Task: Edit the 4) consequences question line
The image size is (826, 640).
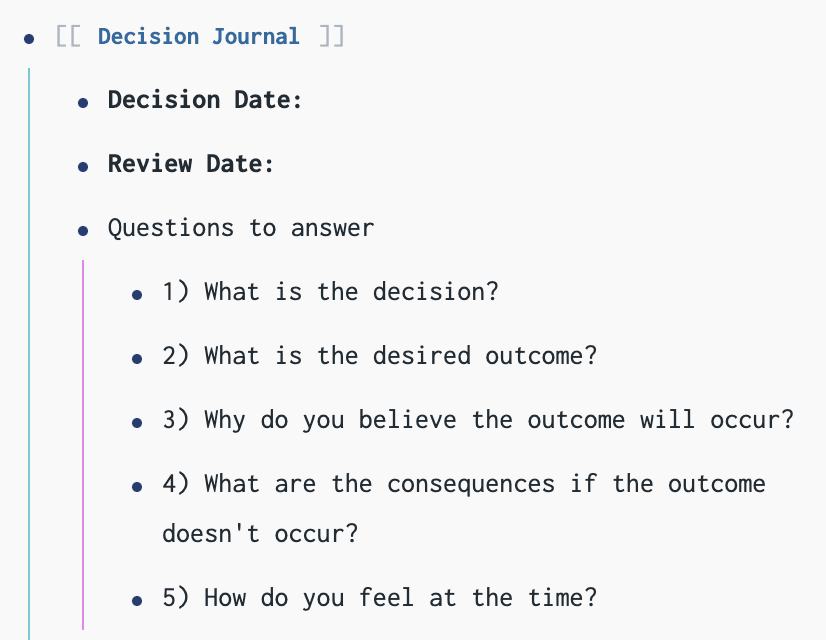Action: point(464,508)
